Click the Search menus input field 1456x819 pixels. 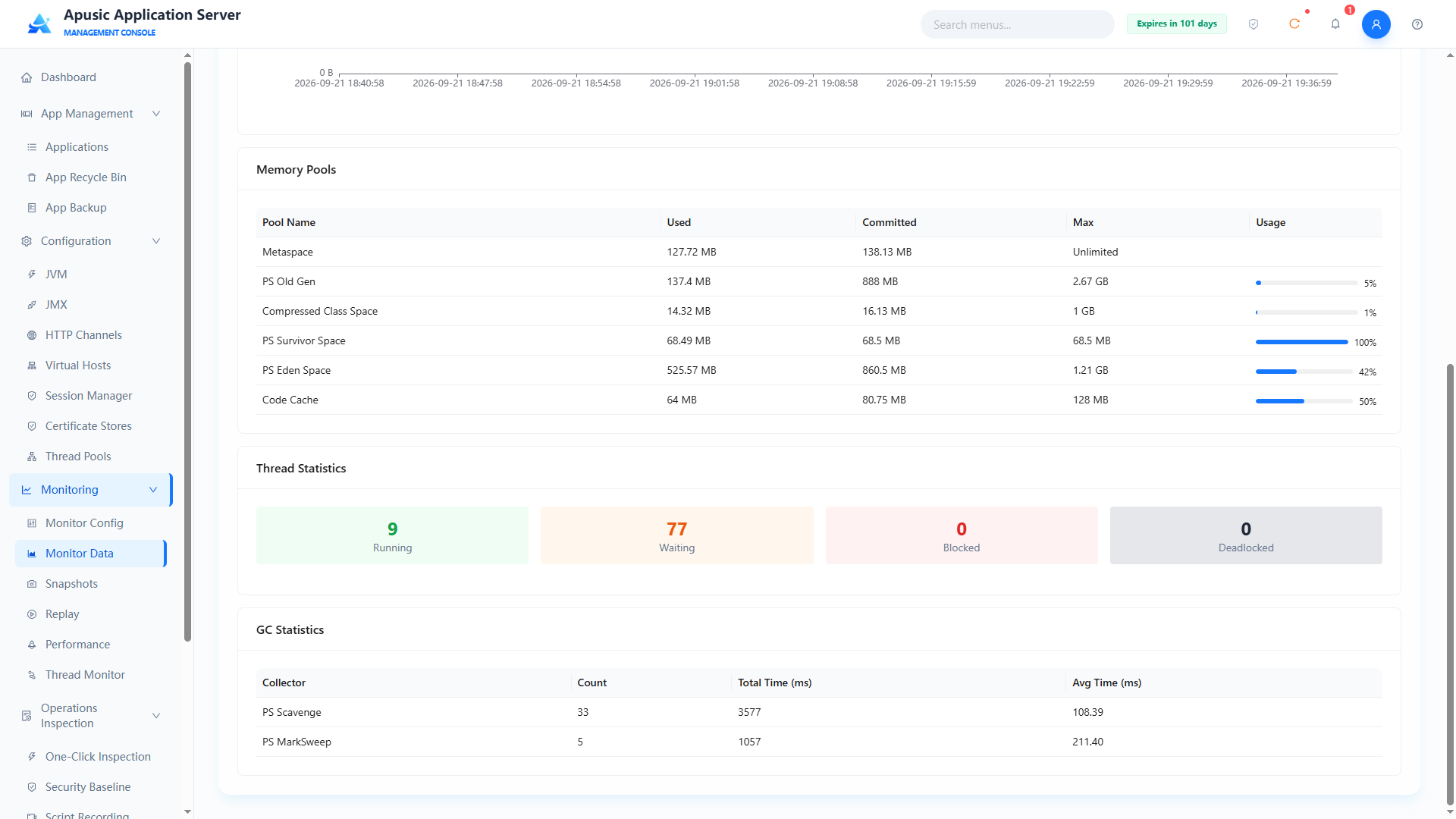pyautogui.click(x=1017, y=24)
